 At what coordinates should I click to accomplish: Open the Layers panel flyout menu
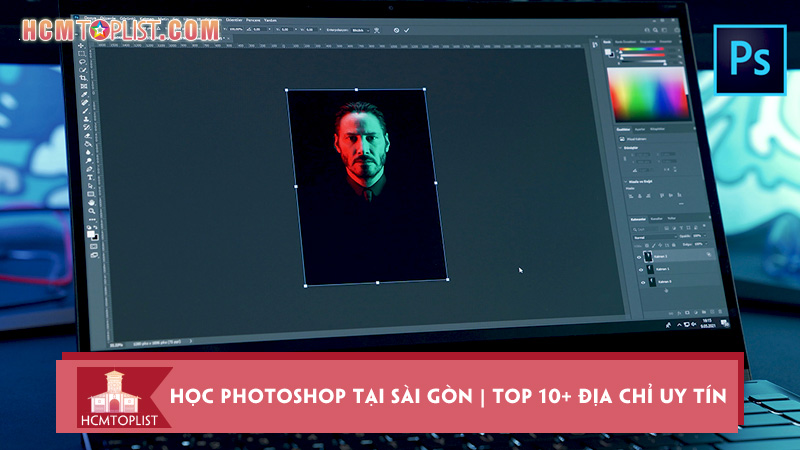pos(710,217)
